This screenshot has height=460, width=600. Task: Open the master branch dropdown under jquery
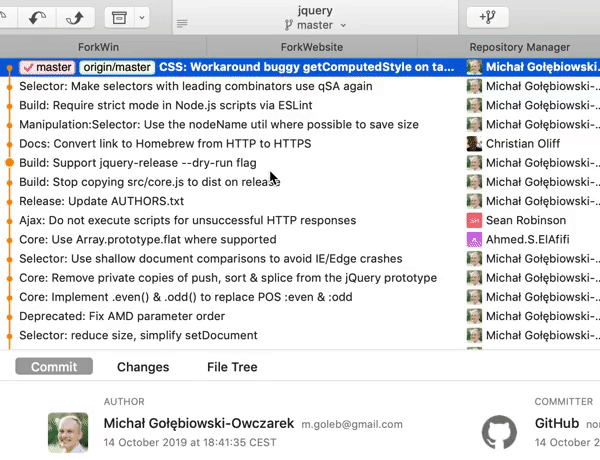[x=315, y=25]
